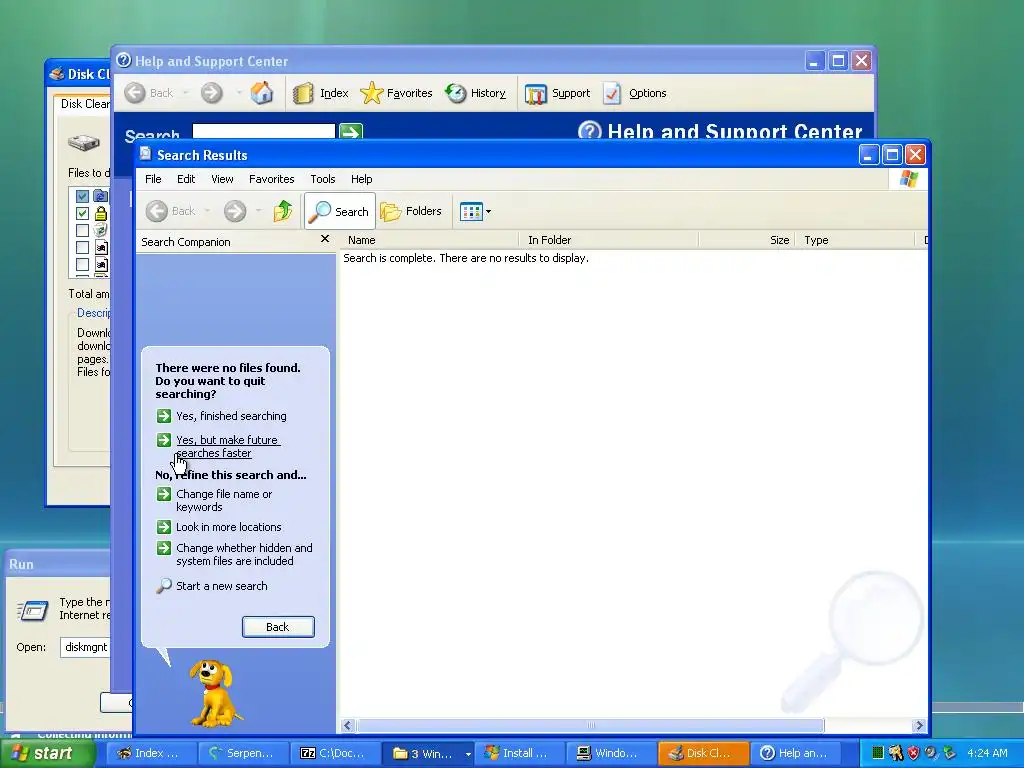Click the magnifier icon beside Start a new search
Screen dimensions: 1024x768
pyautogui.click(x=164, y=586)
